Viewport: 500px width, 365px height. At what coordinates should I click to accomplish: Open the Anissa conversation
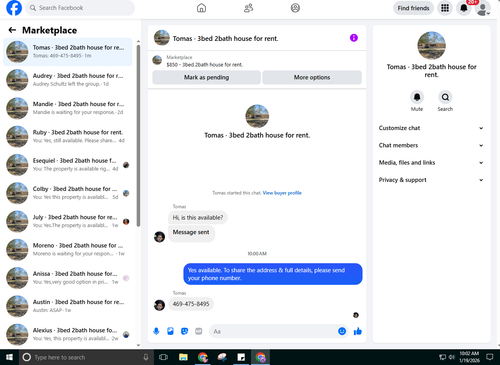click(x=68, y=278)
